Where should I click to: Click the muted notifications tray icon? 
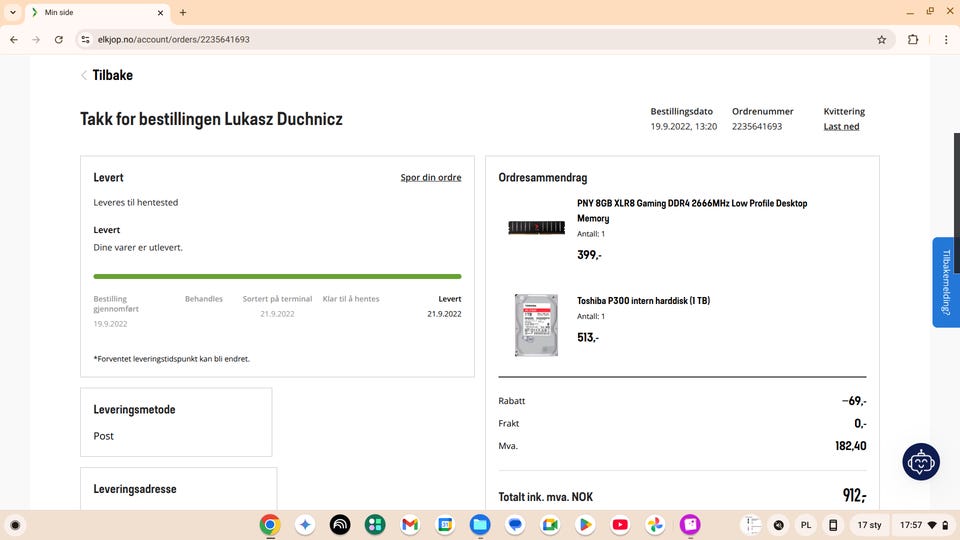pos(779,525)
